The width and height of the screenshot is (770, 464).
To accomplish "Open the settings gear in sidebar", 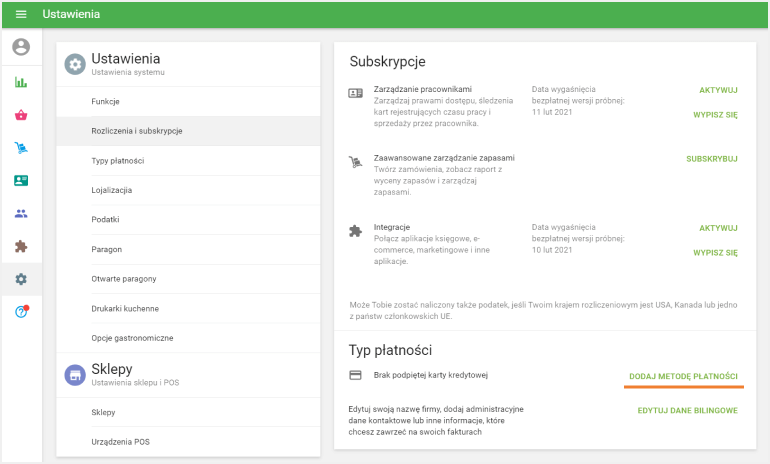I will pos(21,279).
